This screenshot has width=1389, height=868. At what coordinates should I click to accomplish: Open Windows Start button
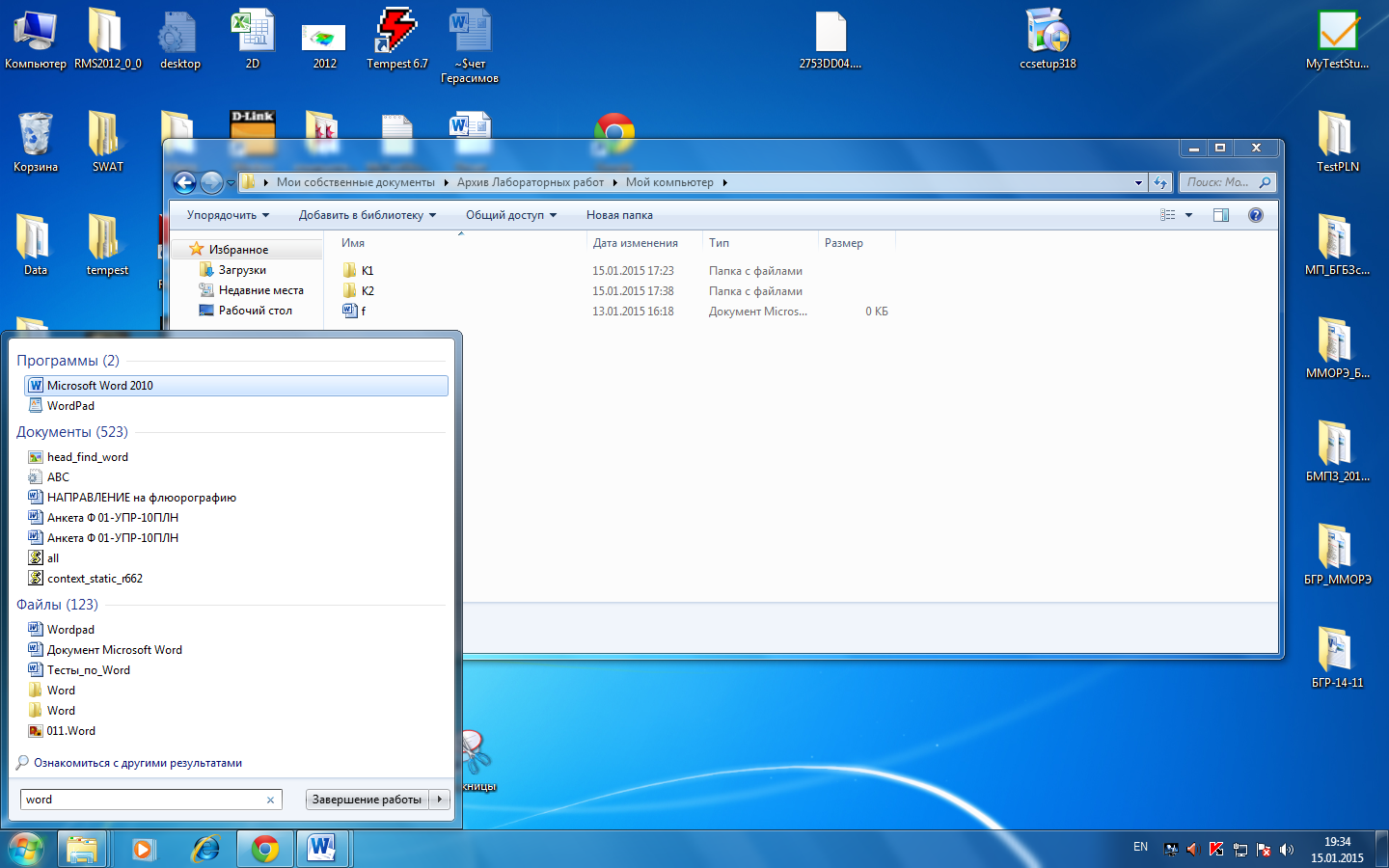pyautogui.click(x=26, y=849)
